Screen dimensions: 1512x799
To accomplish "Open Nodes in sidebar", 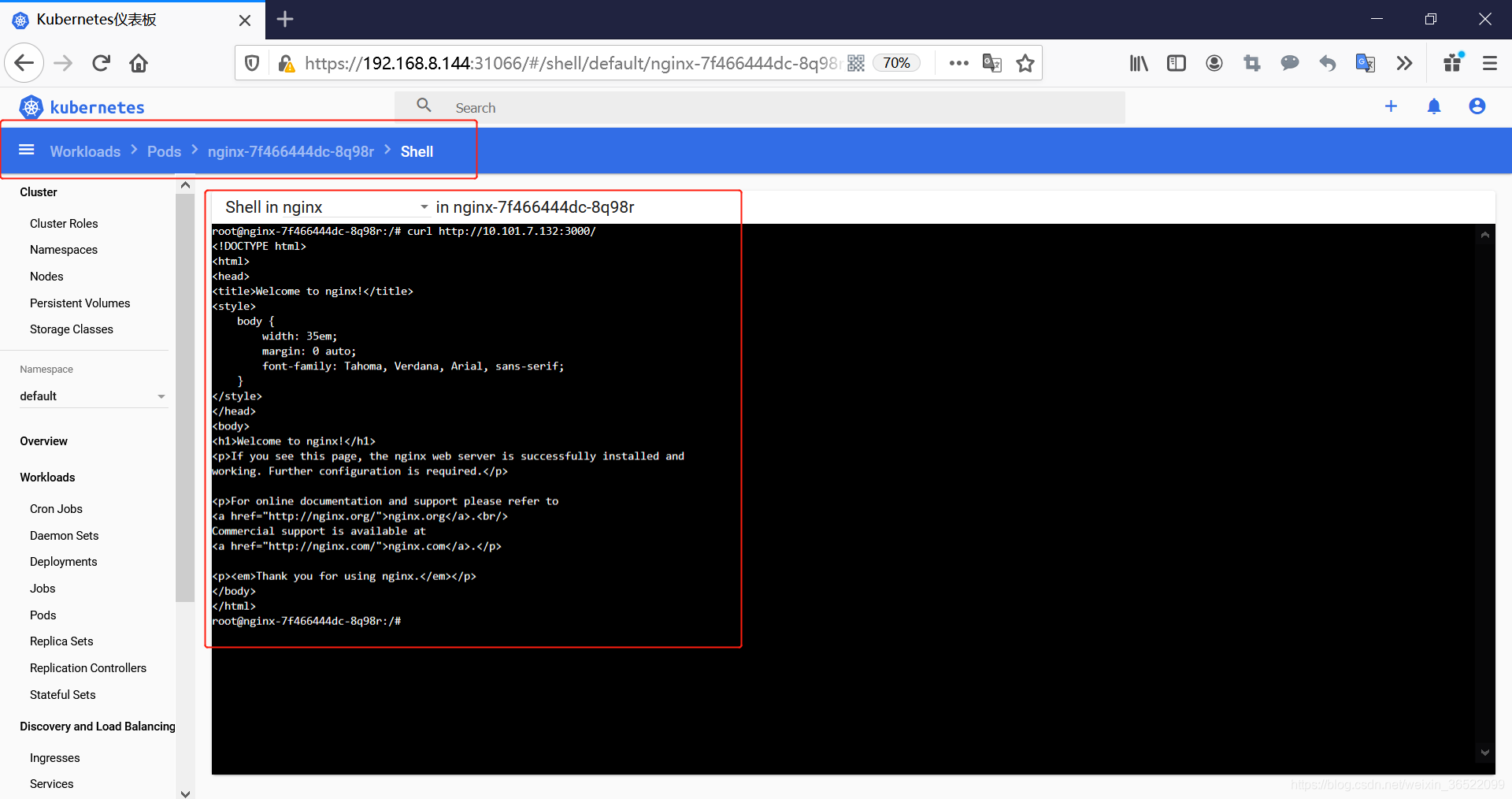I will [x=46, y=277].
